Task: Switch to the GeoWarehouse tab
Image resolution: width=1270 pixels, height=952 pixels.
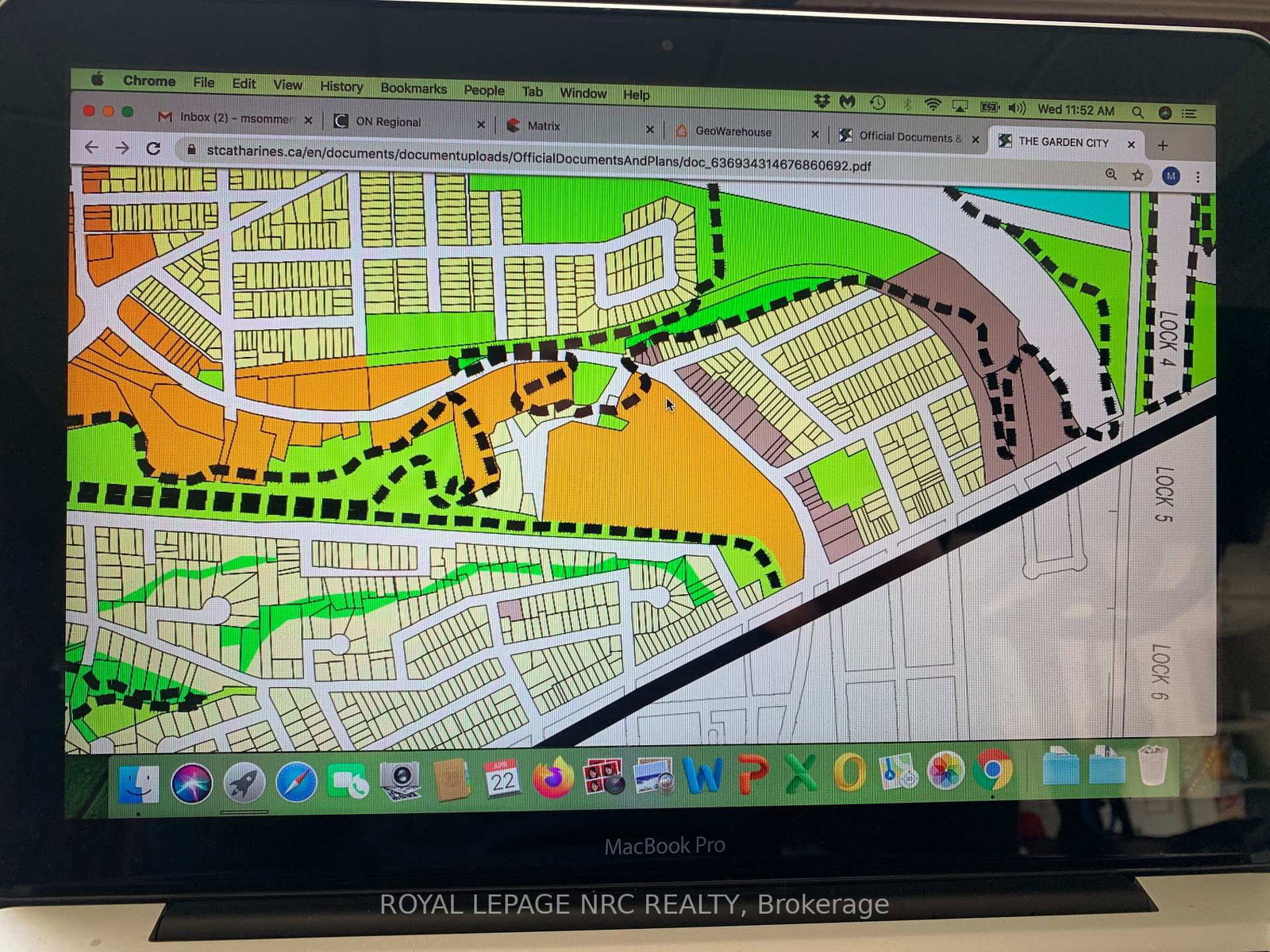Action: (733, 132)
